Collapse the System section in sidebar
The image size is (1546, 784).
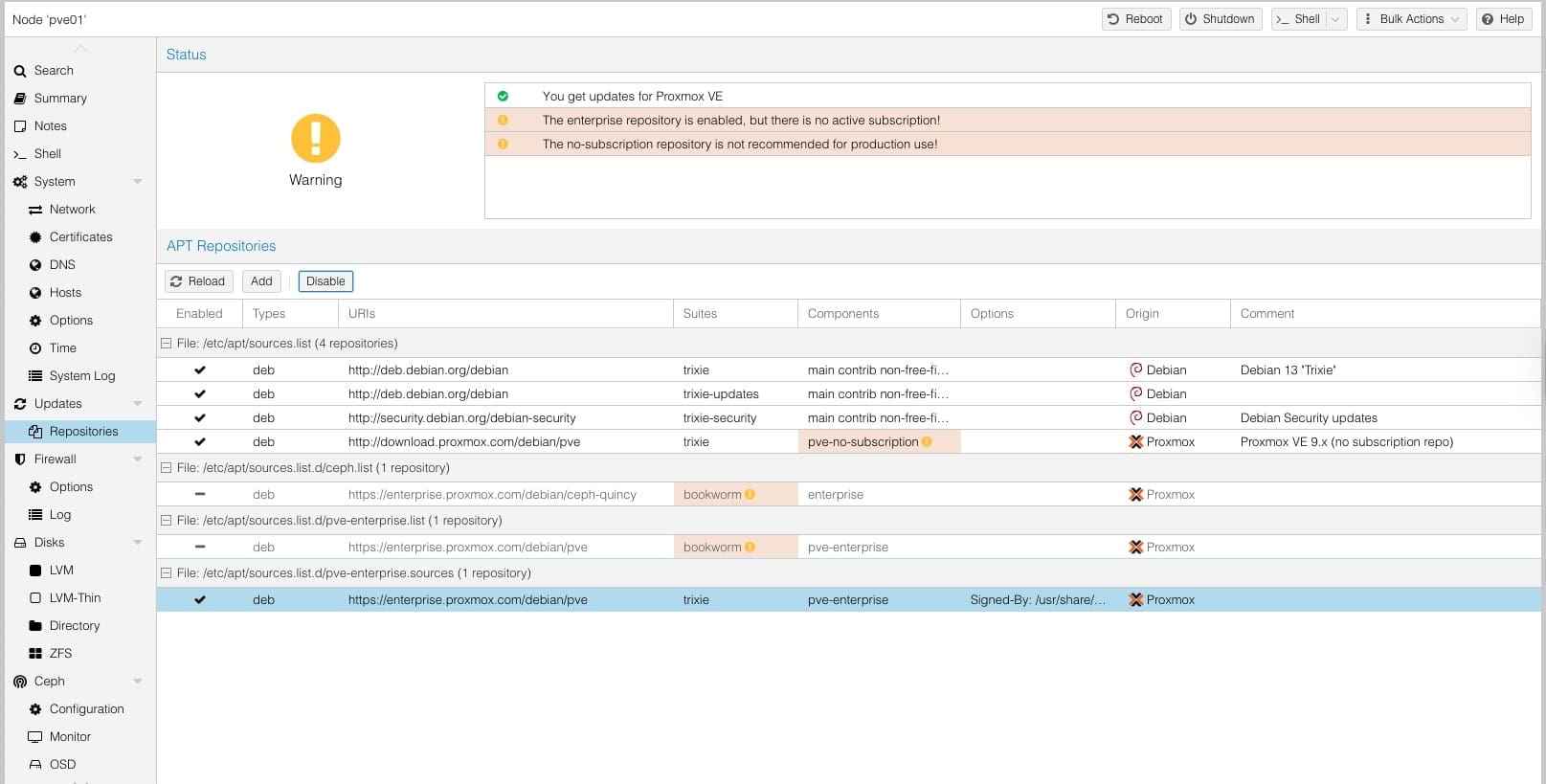point(138,182)
